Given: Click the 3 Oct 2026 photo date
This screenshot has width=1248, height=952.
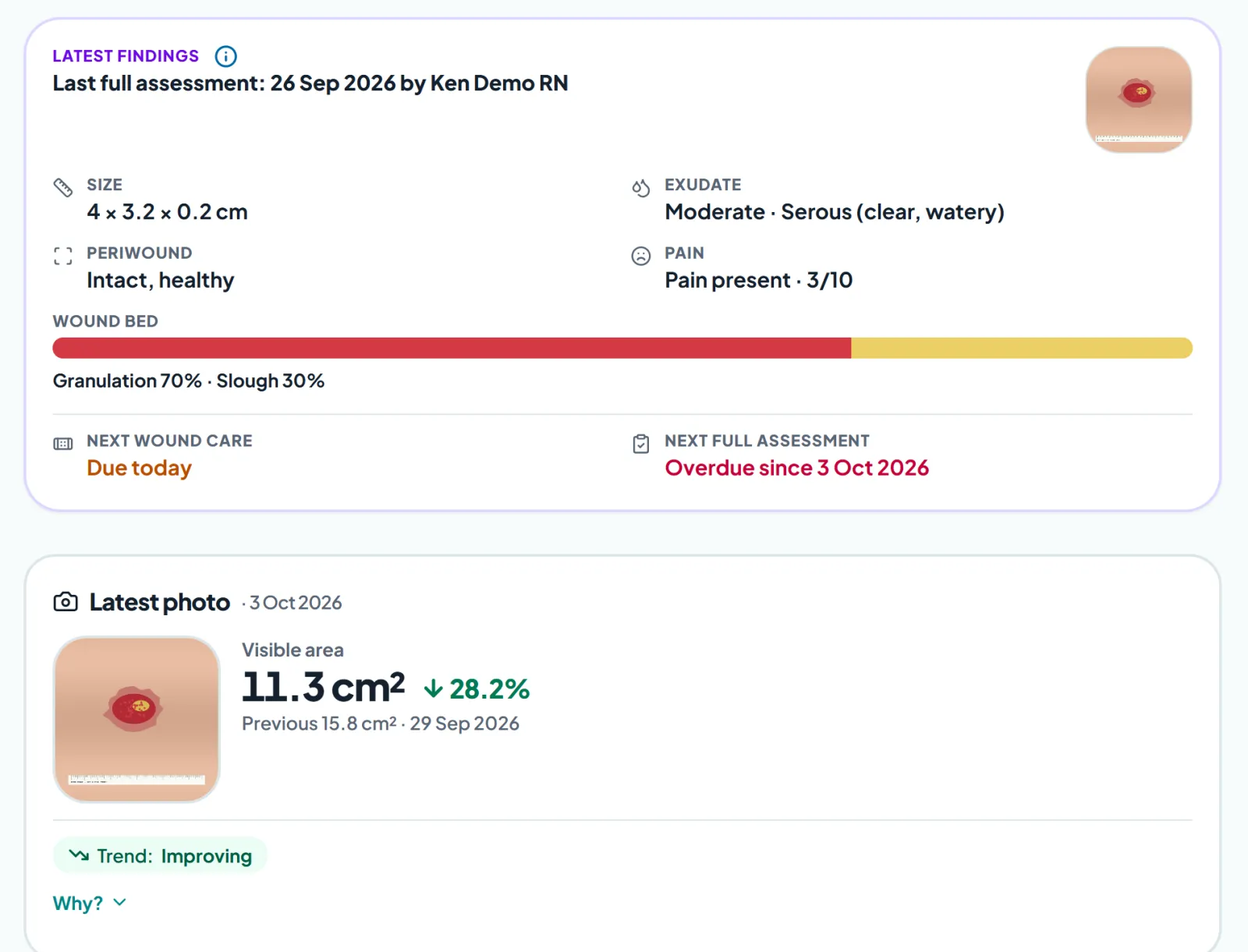Looking at the screenshot, I should [296, 603].
